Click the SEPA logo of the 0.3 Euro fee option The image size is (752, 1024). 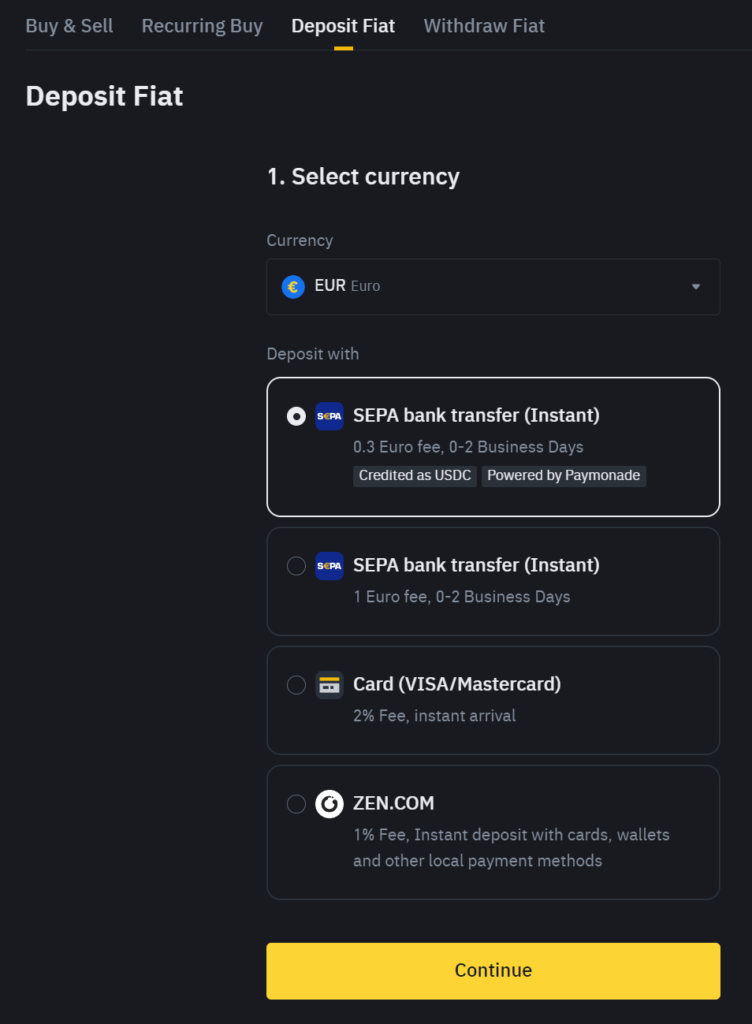329,416
